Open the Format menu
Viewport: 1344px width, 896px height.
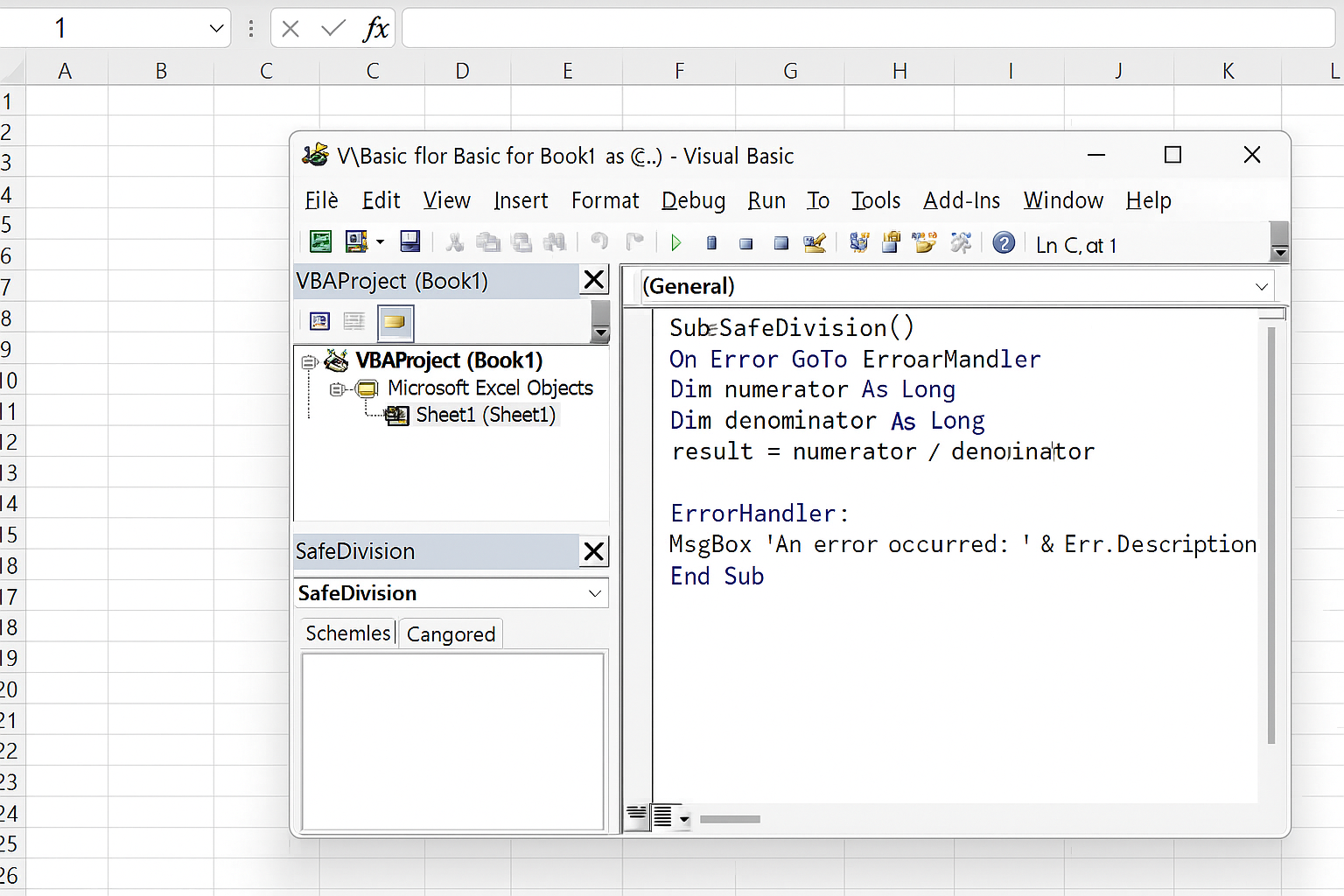pyautogui.click(x=605, y=200)
